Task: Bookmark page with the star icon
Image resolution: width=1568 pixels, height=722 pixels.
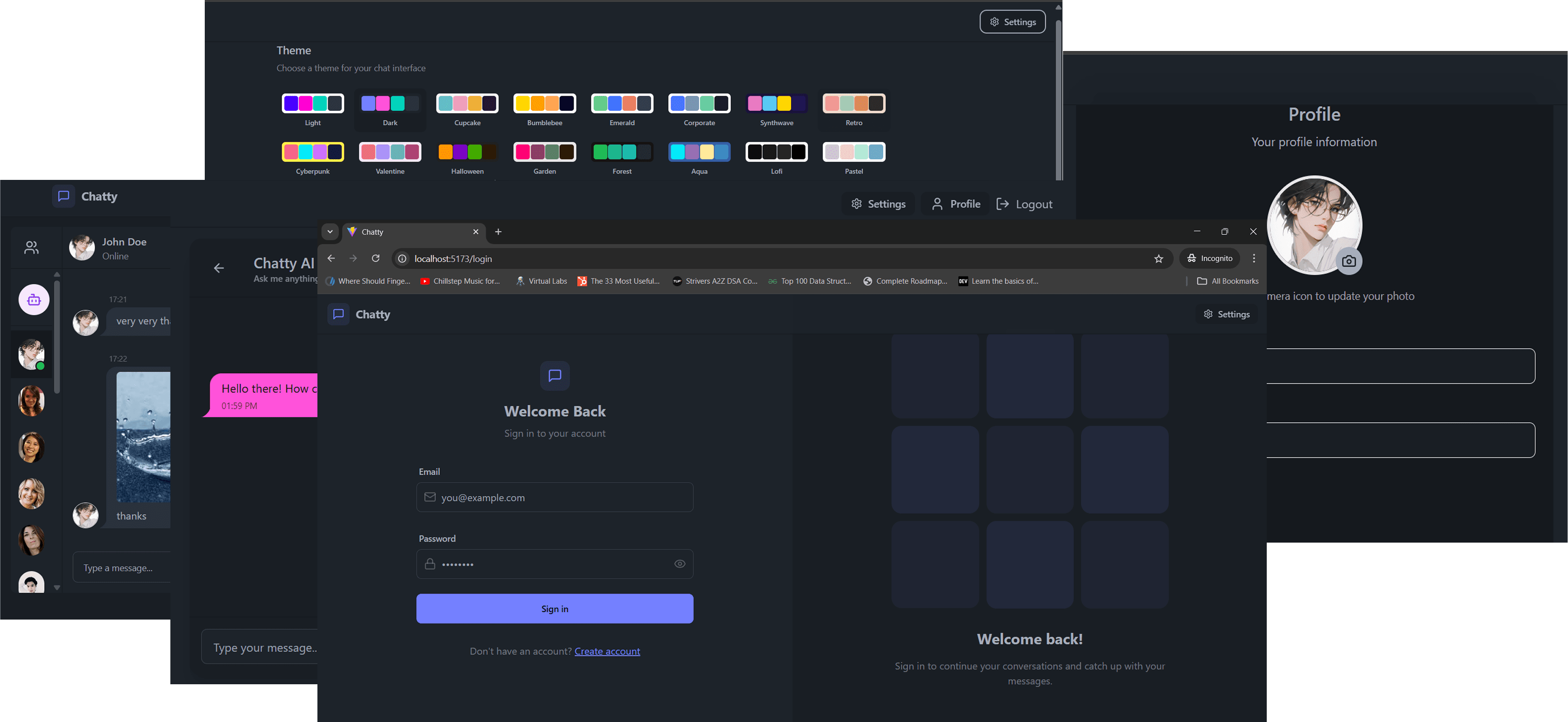Action: click(x=1158, y=259)
